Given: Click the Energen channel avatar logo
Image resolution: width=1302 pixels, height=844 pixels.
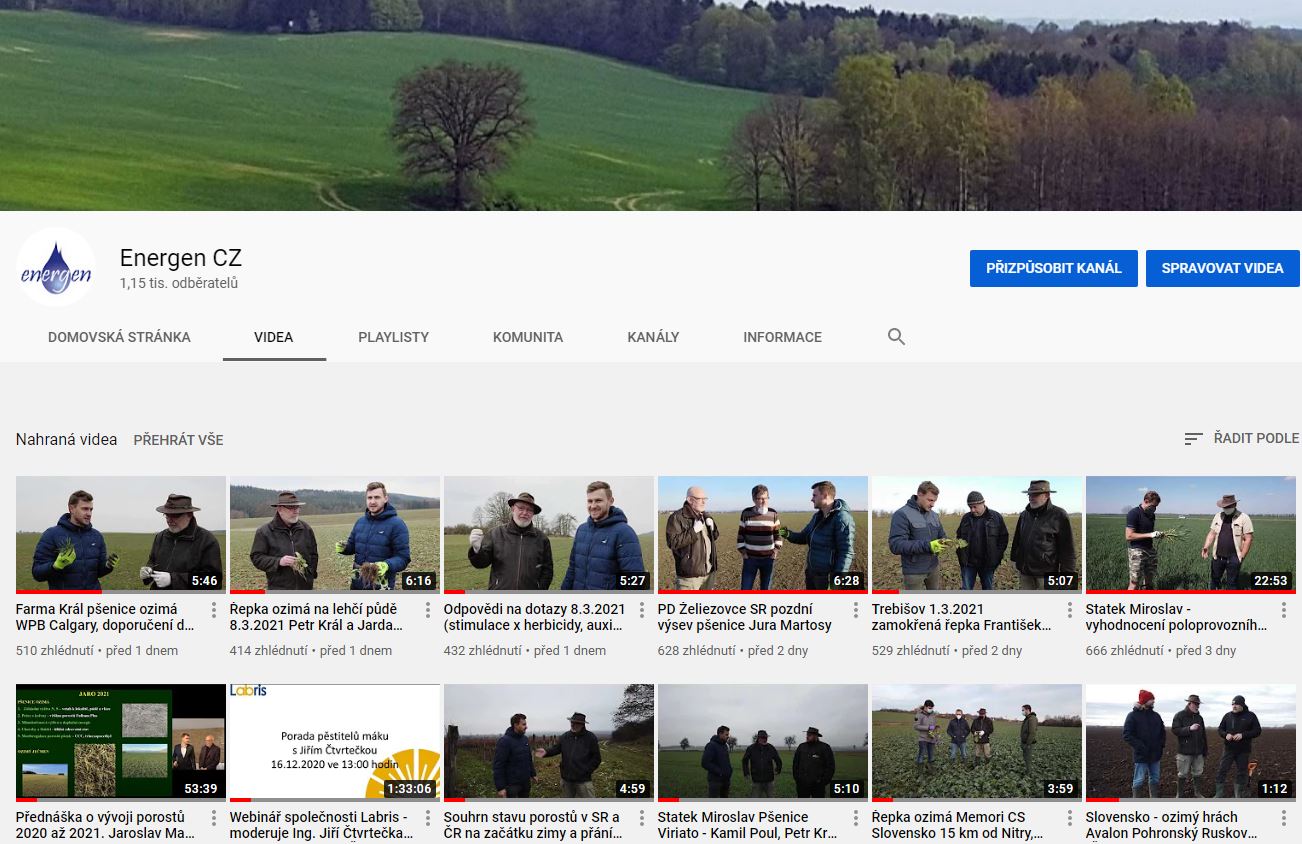Looking at the screenshot, I should pos(56,267).
